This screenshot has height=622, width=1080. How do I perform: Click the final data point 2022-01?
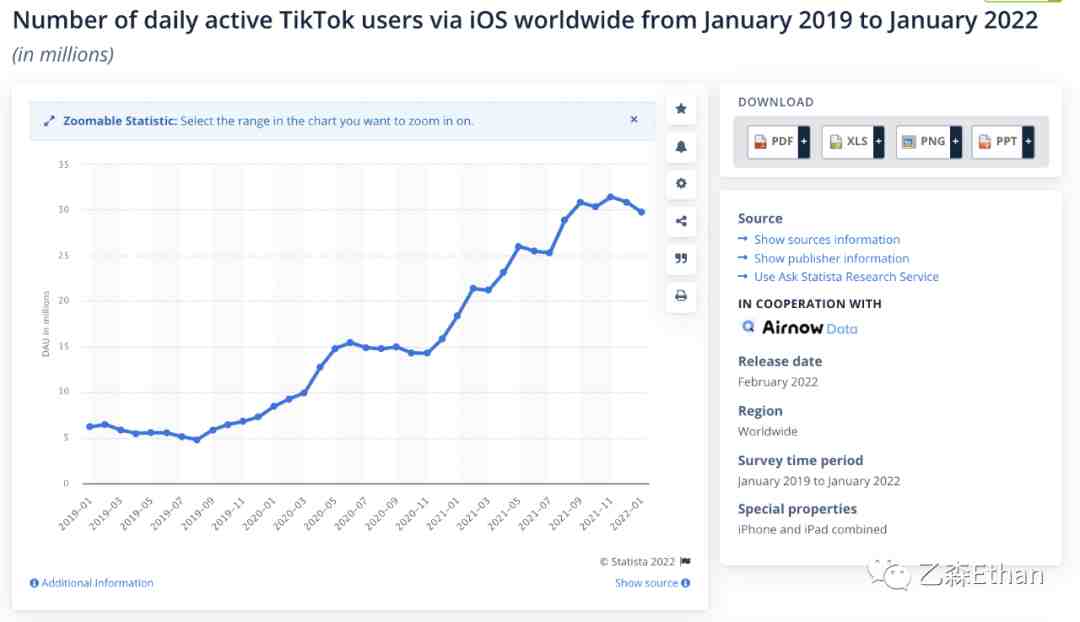coord(642,212)
